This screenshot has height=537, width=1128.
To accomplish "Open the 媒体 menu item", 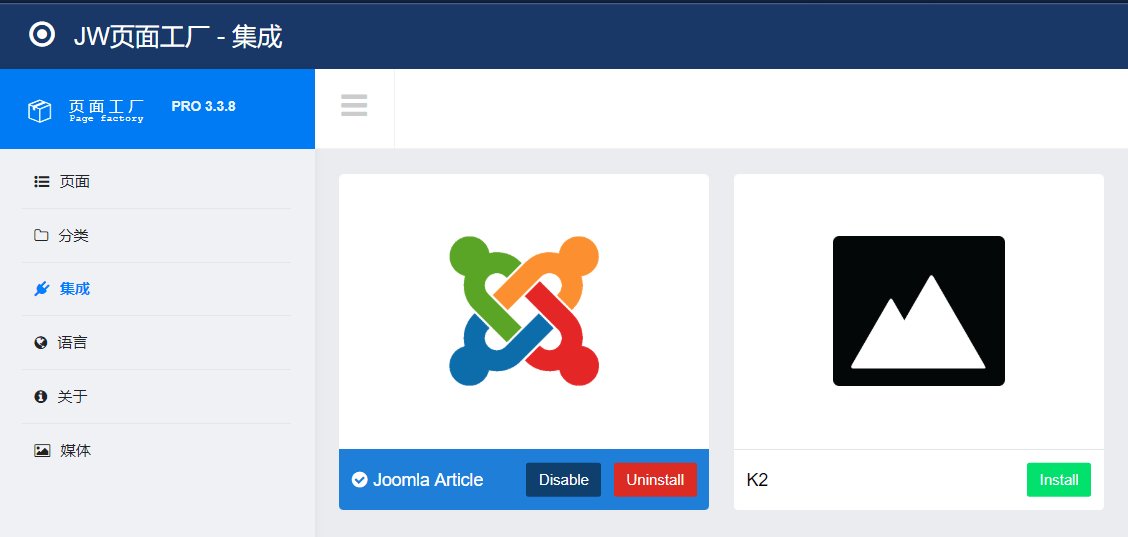I will pos(157,451).
